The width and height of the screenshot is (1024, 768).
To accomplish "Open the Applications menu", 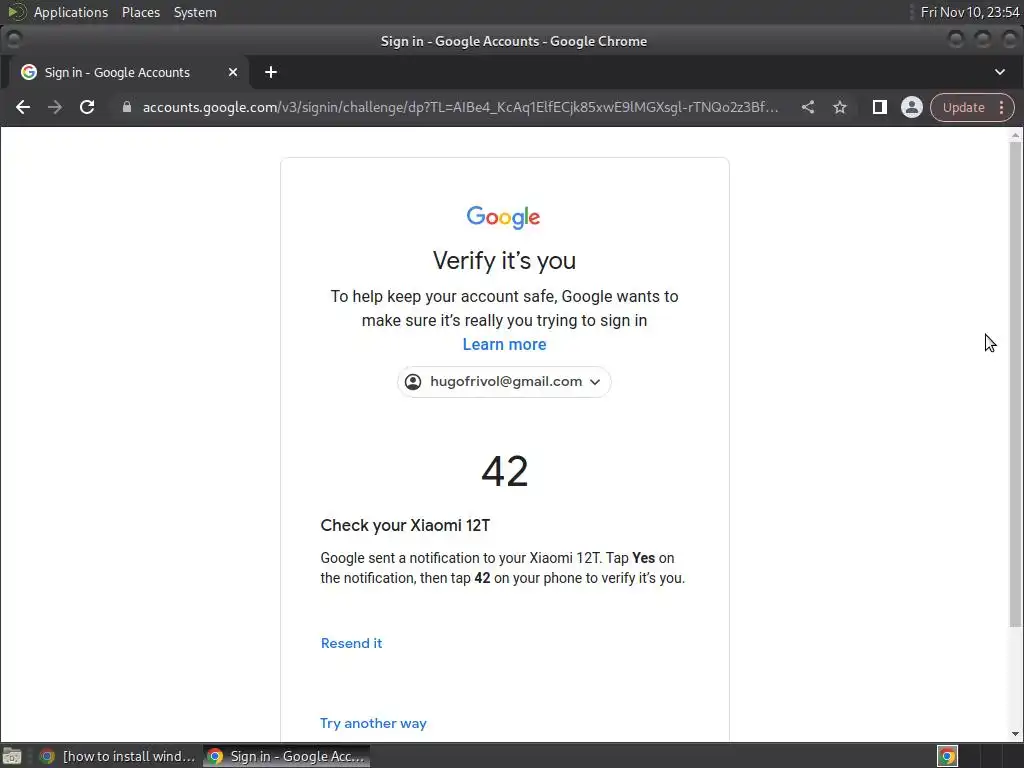I will pyautogui.click(x=71, y=12).
